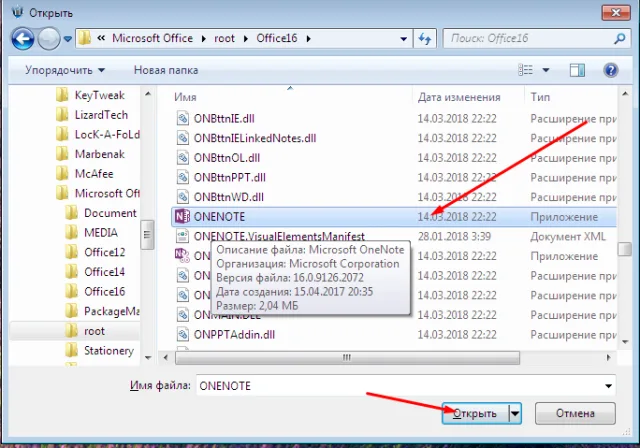Click the Открыть button
Image resolution: width=640 pixels, height=448 pixels.
tap(476, 413)
